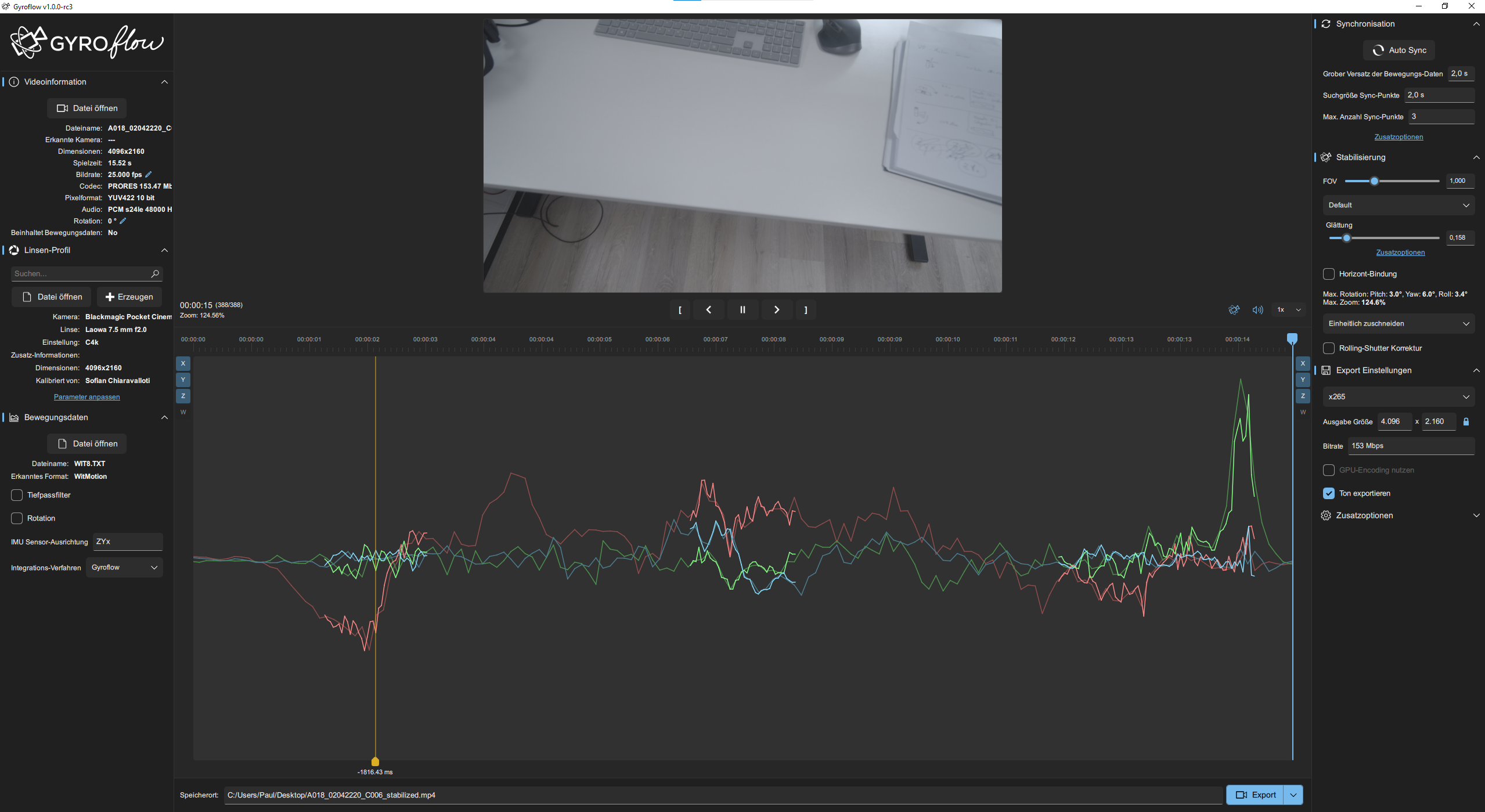Open the Einheitlich zuschneiden dropdown
Viewport: 1485px width, 812px height.
[1398, 323]
